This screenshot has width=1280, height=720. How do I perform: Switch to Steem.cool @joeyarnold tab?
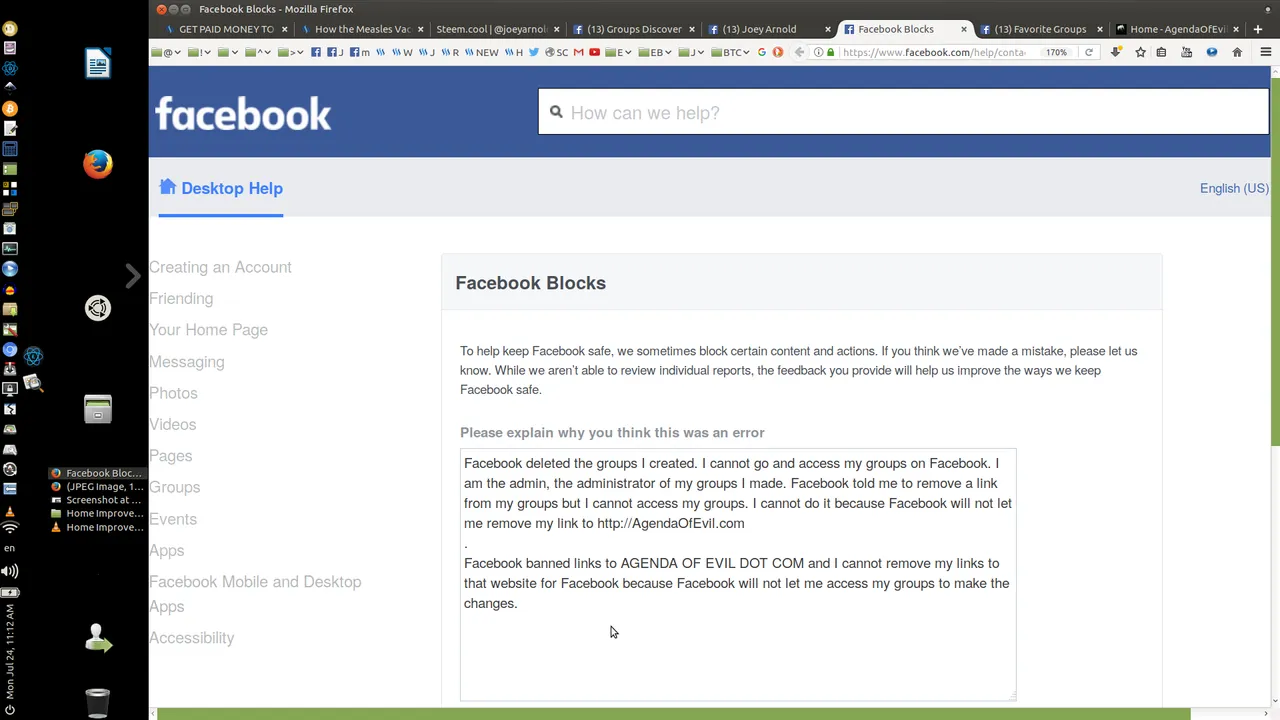(x=498, y=29)
